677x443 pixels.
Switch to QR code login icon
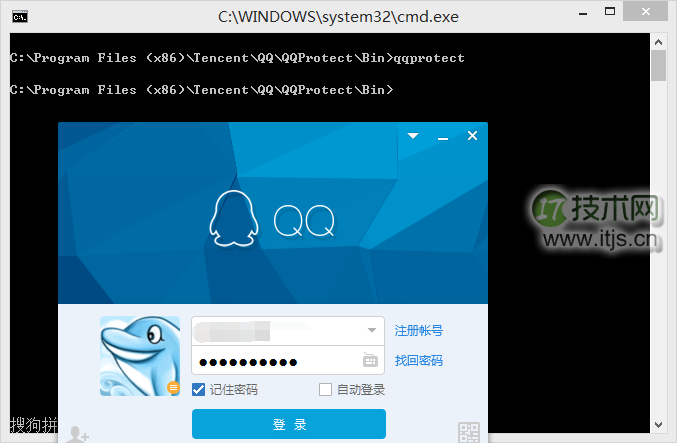(468, 432)
